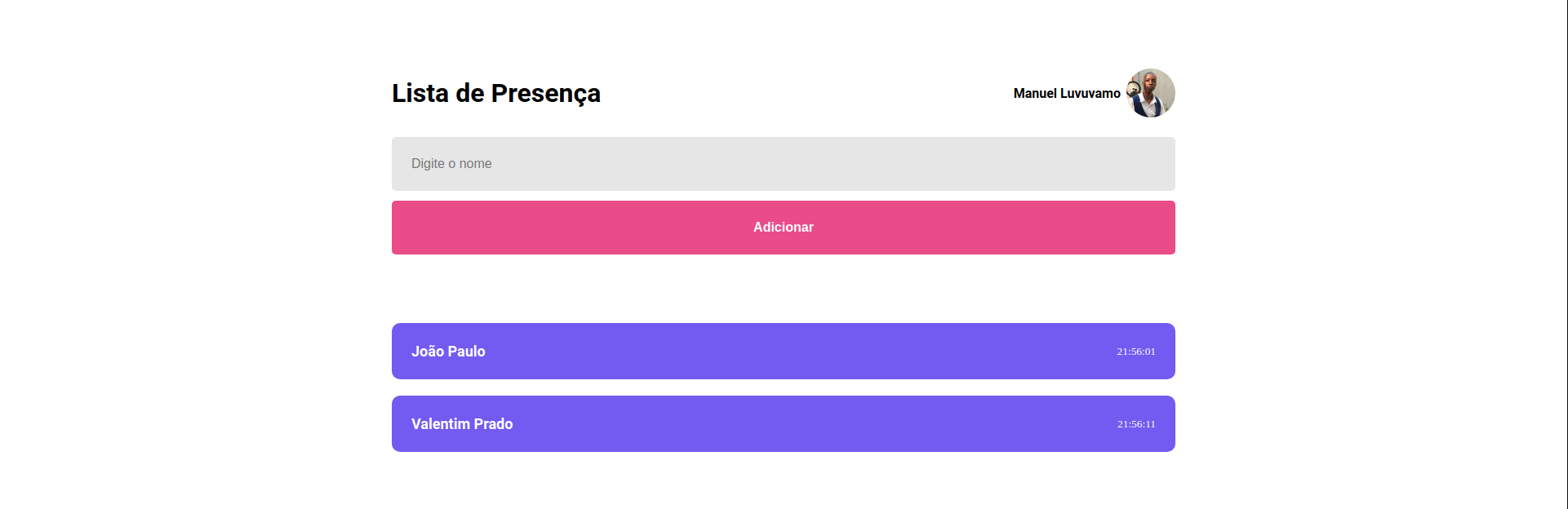Click the Lista de Presença heading
Image resolution: width=1568 pixels, height=509 pixels.
point(496,94)
